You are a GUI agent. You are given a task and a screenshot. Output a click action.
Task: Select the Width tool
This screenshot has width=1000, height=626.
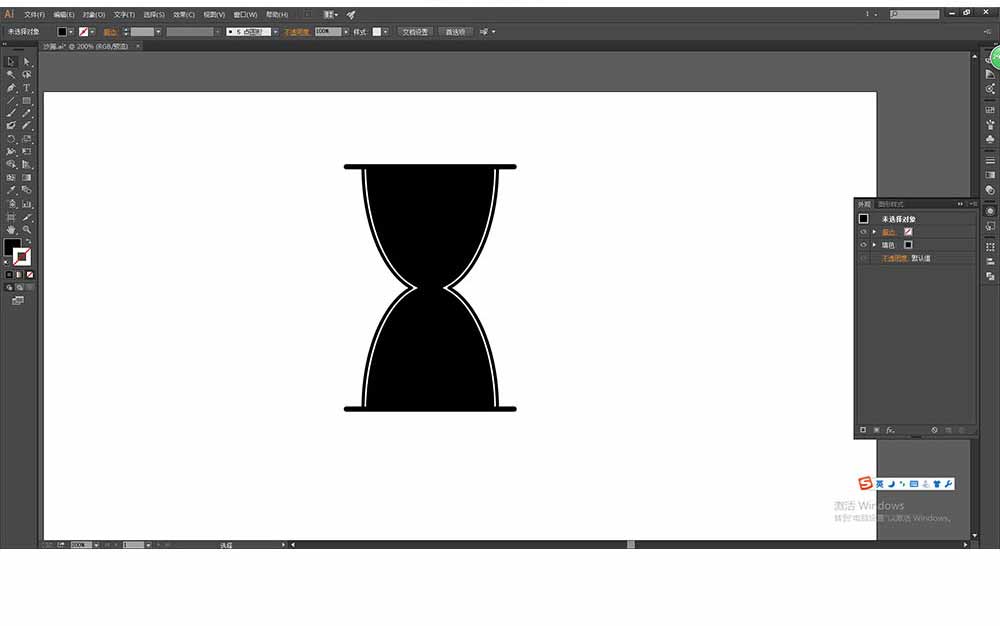coord(11,152)
